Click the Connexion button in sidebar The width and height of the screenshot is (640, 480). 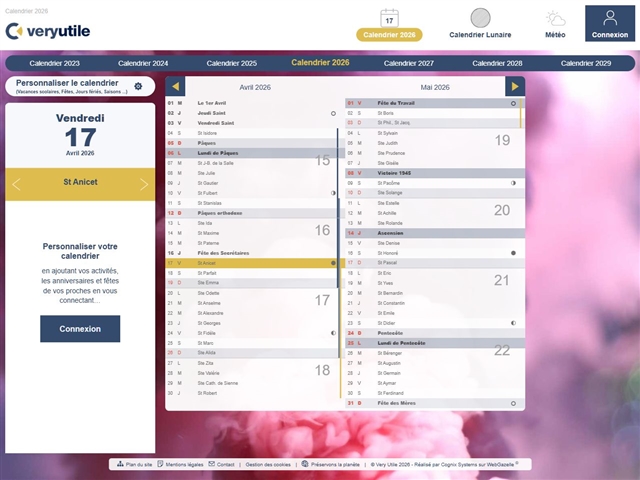point(80,329)
